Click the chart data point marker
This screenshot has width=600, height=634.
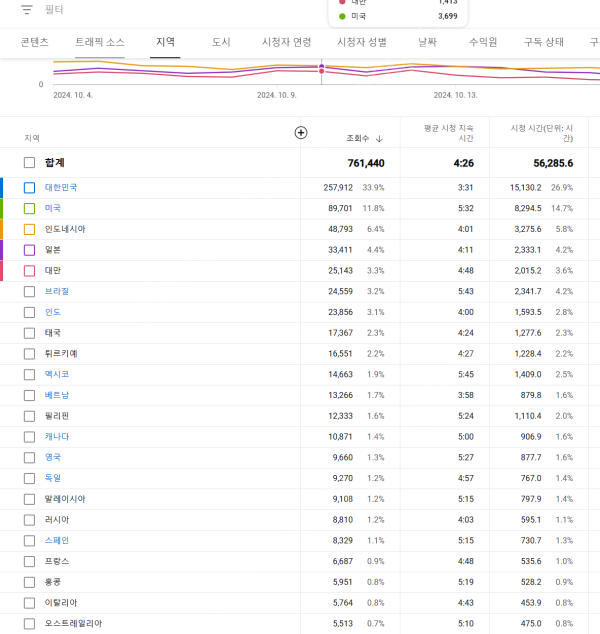321,68
